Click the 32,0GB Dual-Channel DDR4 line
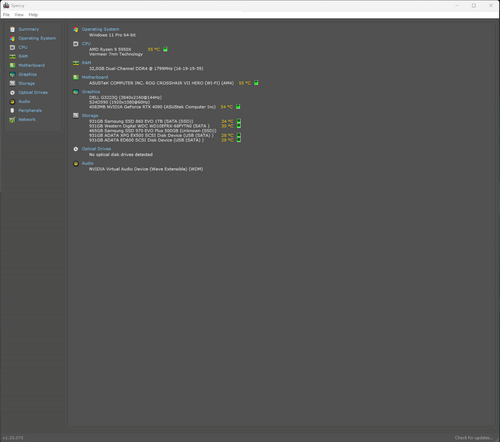Viewport: 500px width, 442px height. tap(146, 69)
